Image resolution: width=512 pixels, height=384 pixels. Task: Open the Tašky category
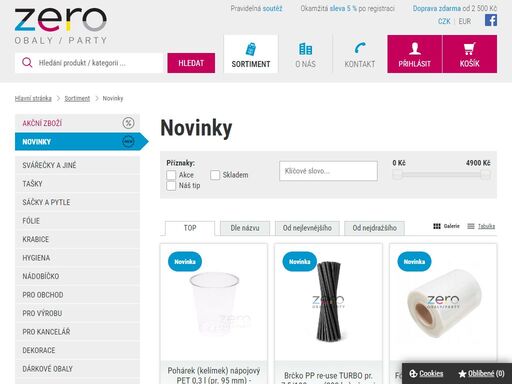pos(77,184)
